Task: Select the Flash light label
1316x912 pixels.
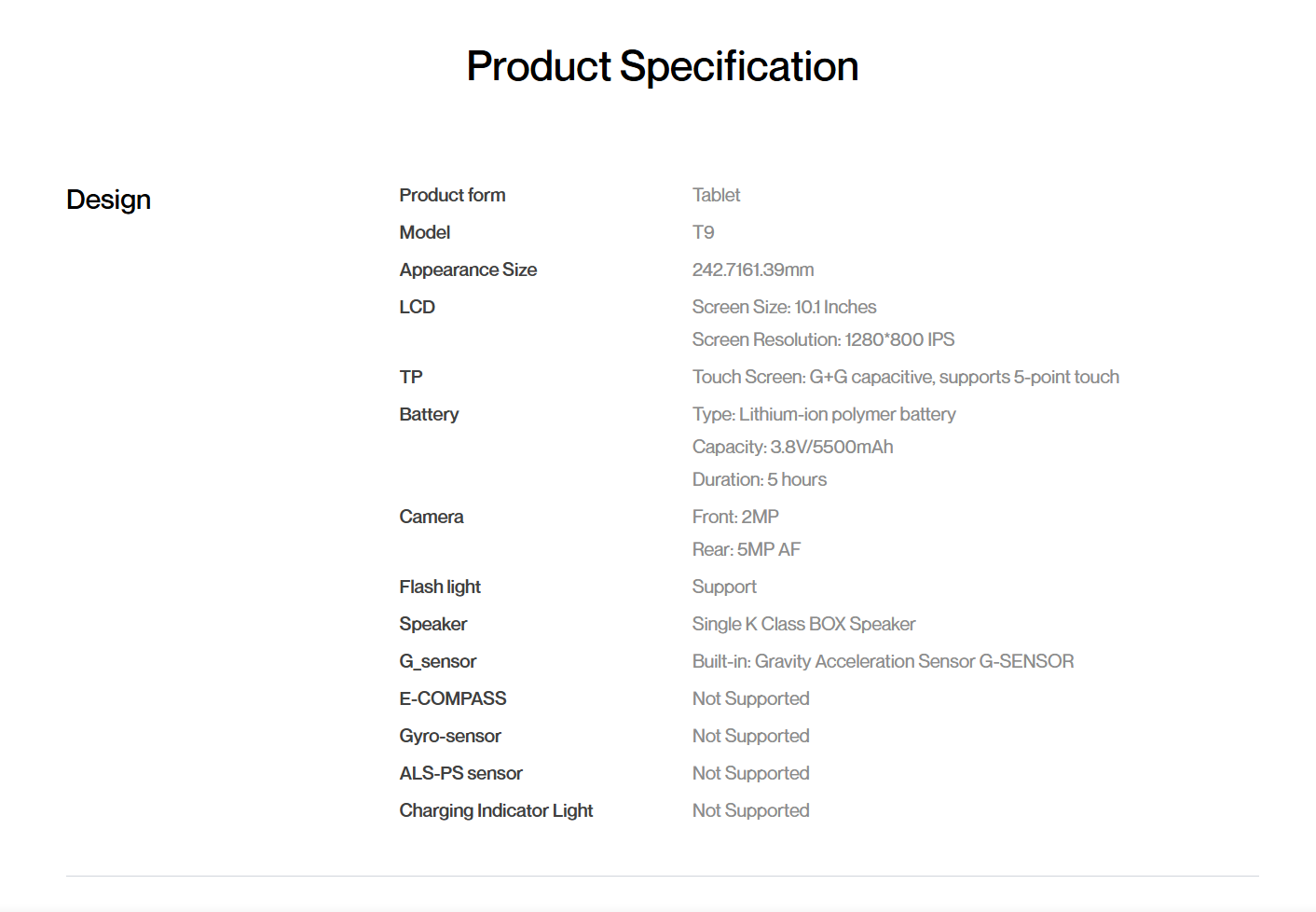Action: [x=440, y=587]
